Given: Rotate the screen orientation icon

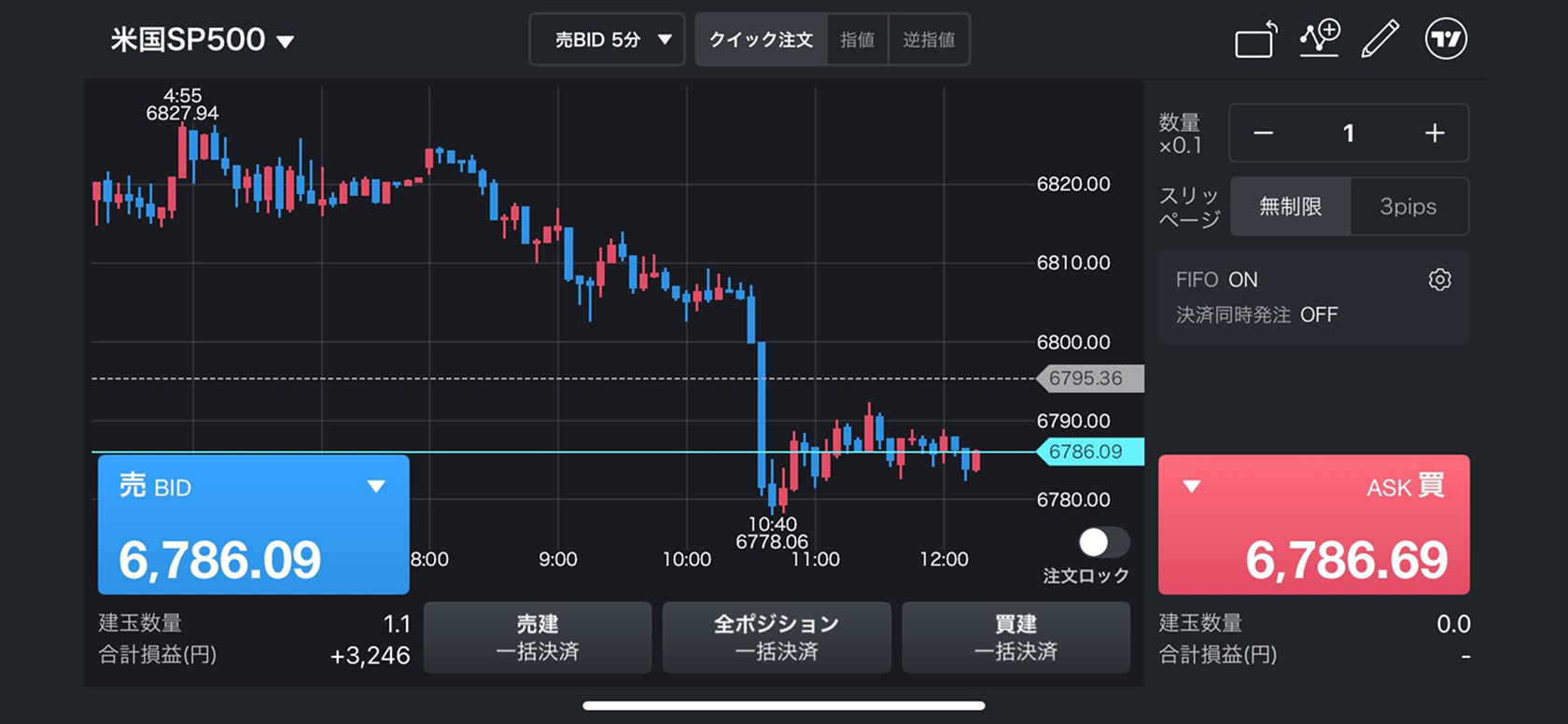Looking at the screenshot, I should [1255, 40].
